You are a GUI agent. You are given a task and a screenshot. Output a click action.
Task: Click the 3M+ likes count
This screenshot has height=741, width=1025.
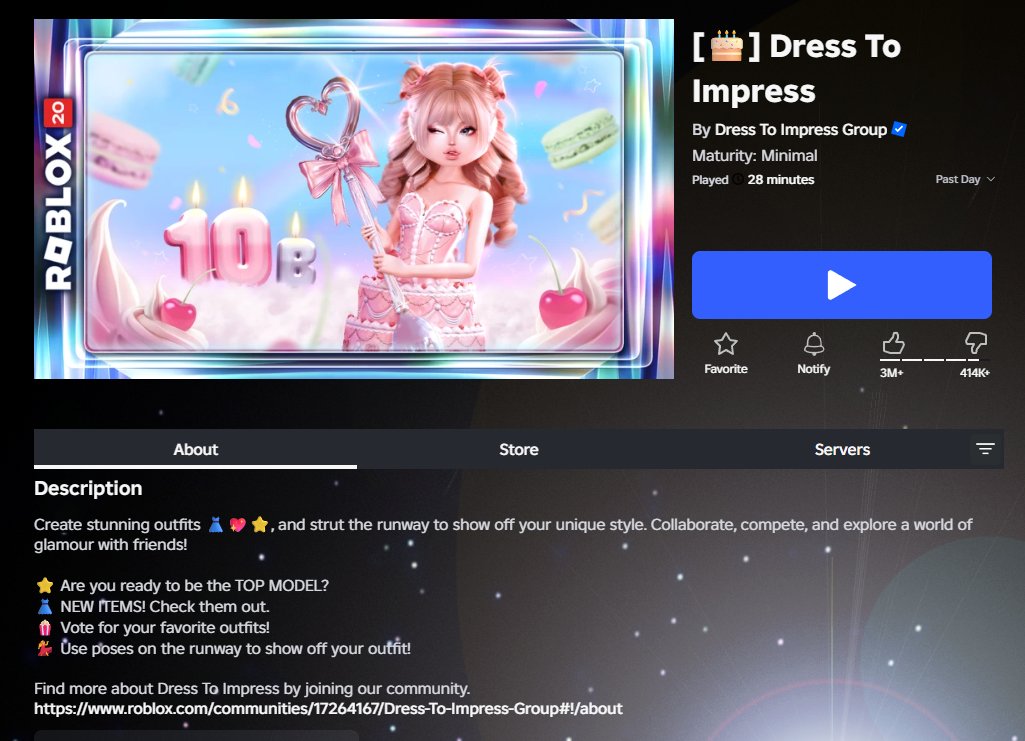tap(891, 373)
